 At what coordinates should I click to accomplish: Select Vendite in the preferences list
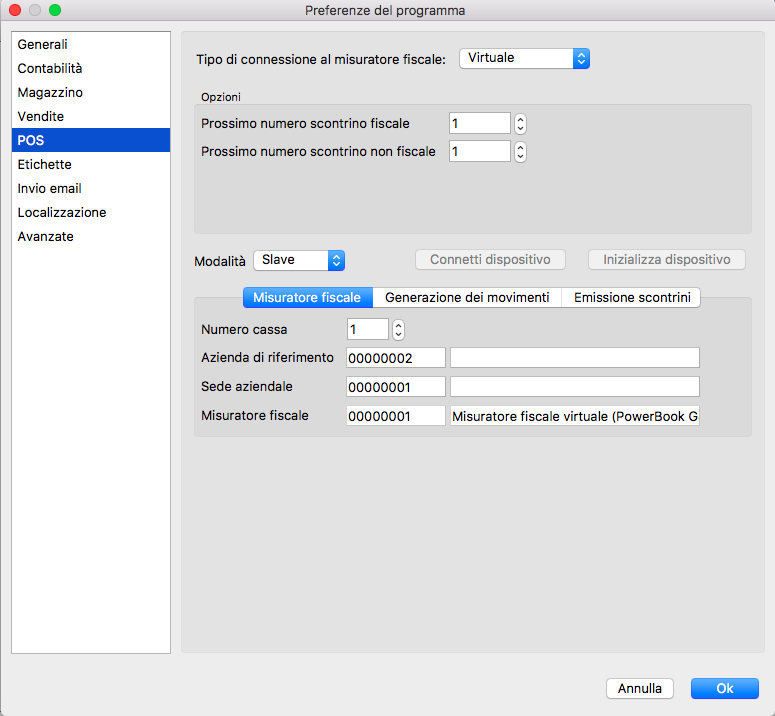click(x=41, y=117)
